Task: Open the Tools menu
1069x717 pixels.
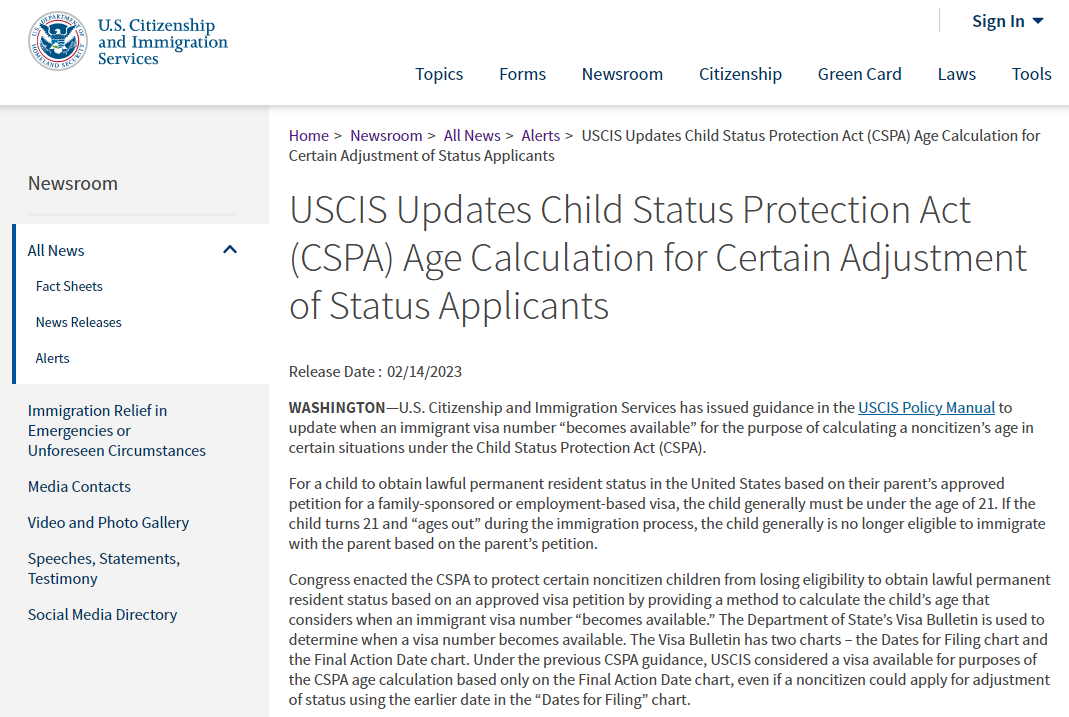Action: click(x=1032, y=74)
